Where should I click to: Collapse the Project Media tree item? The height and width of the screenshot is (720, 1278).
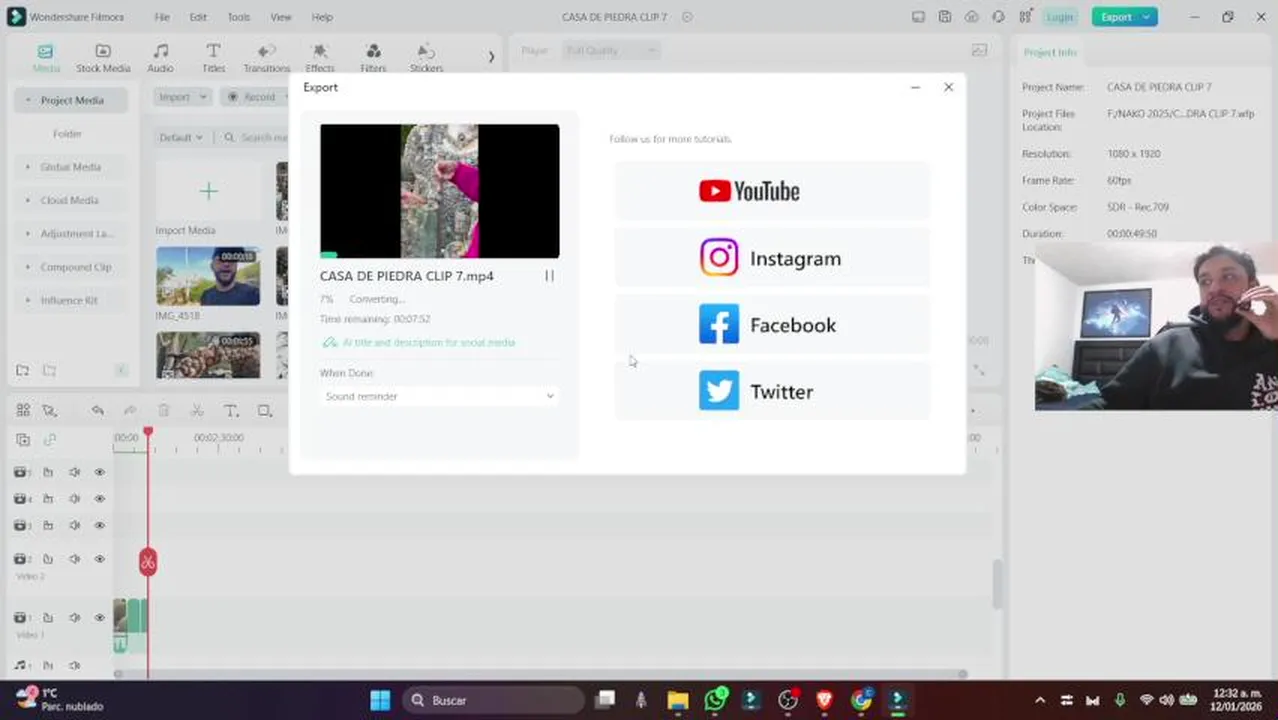[28, 100]
